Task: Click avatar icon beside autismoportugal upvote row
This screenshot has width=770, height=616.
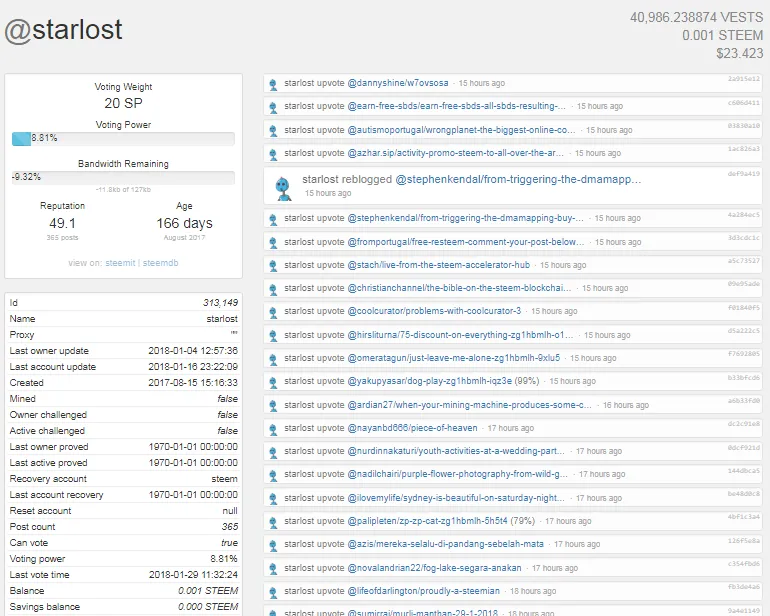Action: click(273, 131)
